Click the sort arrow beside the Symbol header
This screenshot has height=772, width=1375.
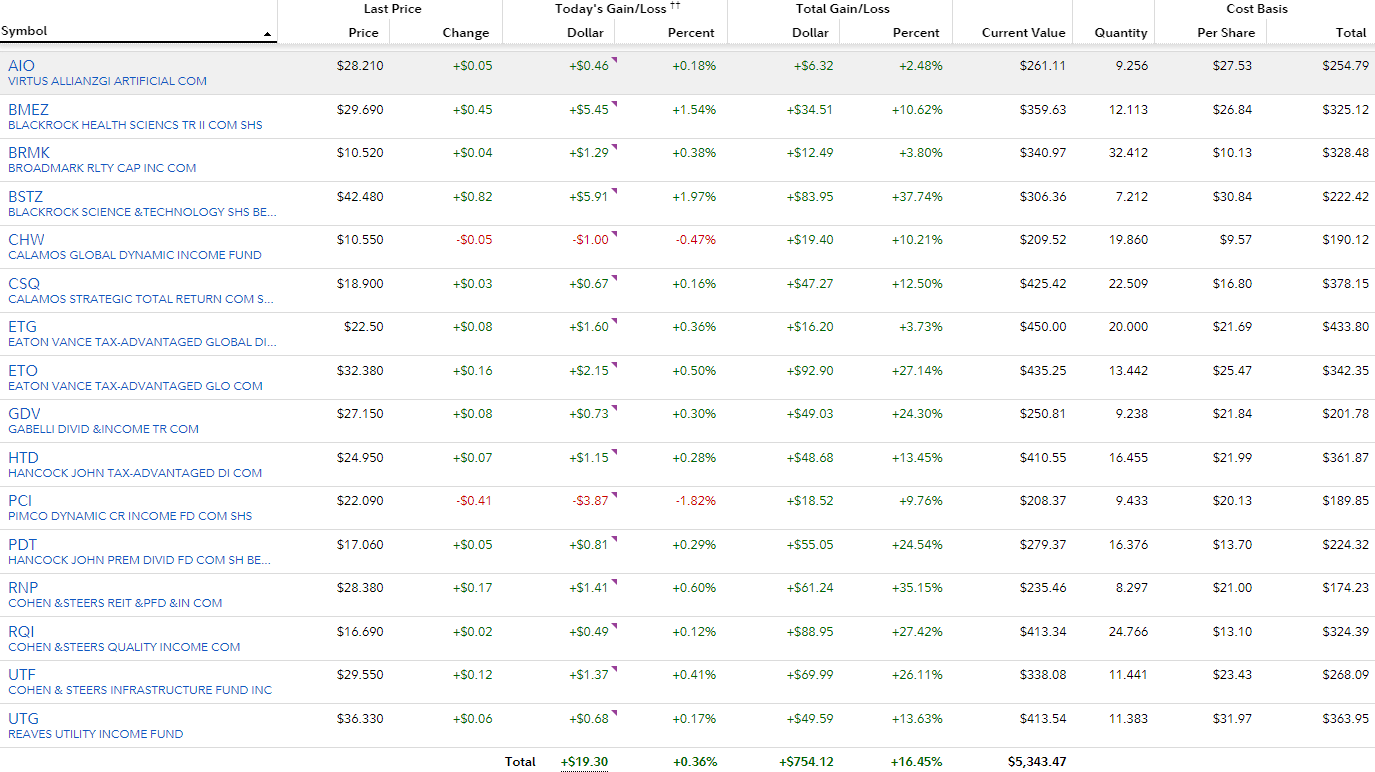click(267, 35)
